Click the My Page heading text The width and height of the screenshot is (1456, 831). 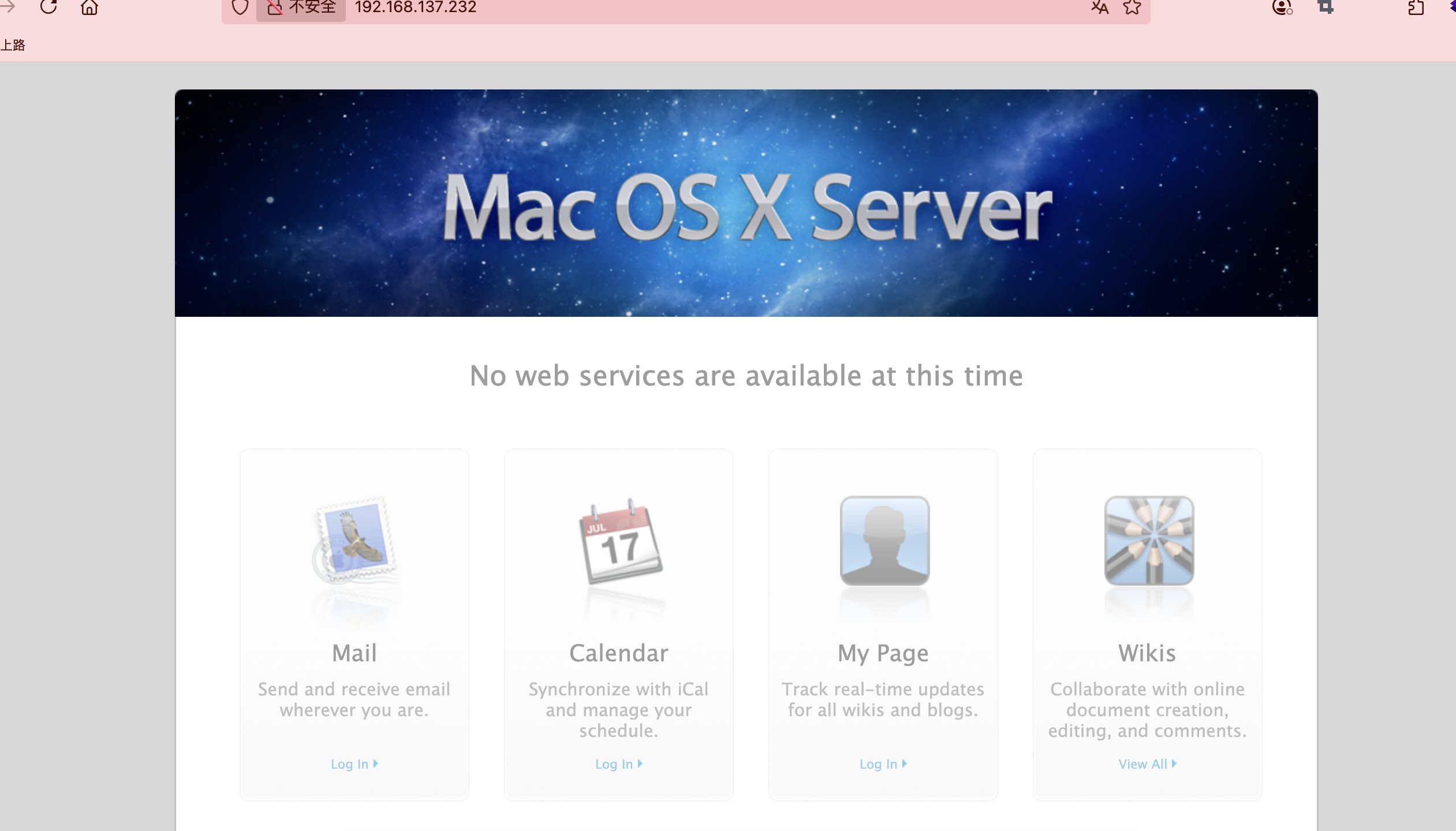click(883, 654)
